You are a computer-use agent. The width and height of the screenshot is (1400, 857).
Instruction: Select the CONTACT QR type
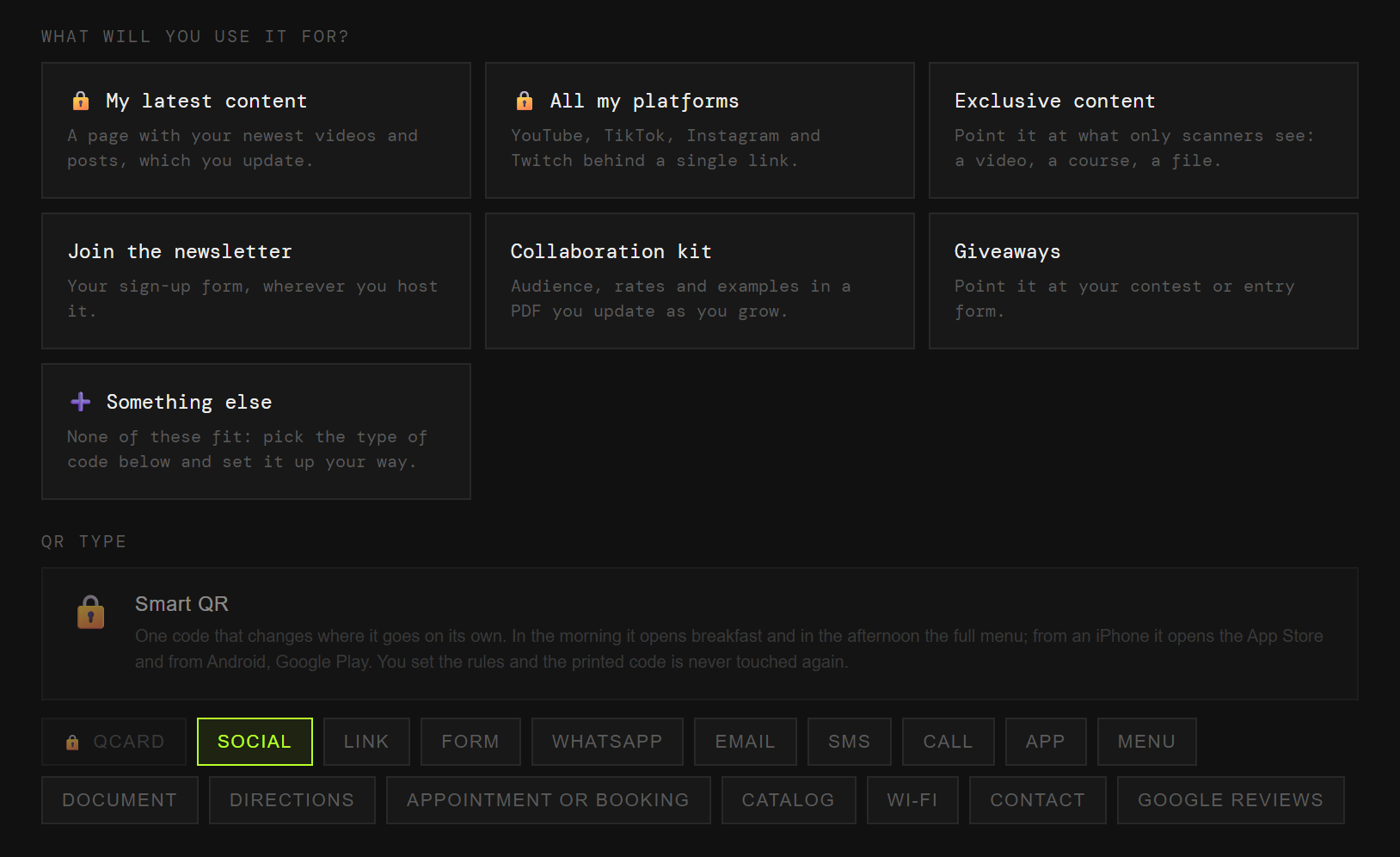[x=1038, y=800]
